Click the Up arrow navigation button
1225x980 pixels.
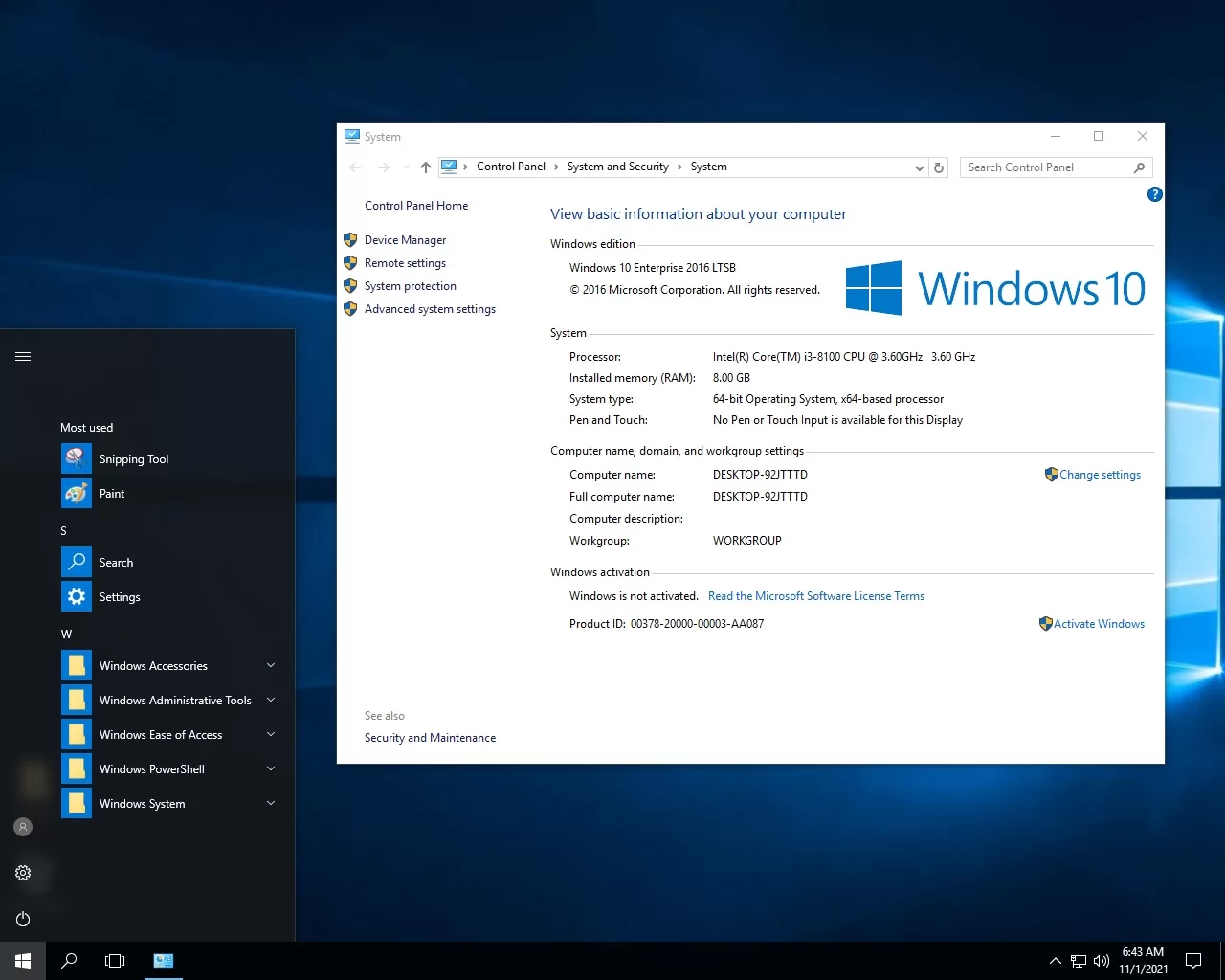pyautogui.click(x=425, y=167)
